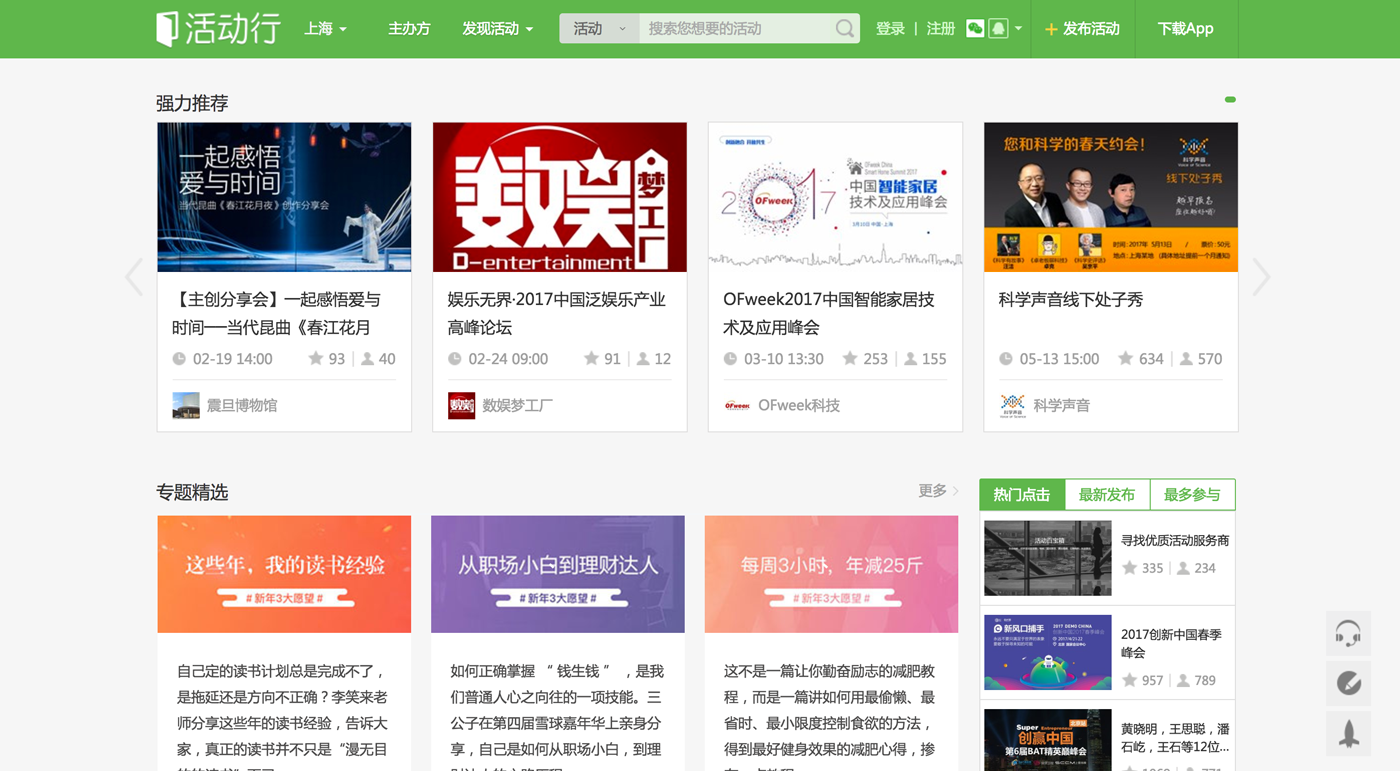Click 数娱梦工厂 organizer logo icon
The height and width of the screenshot is (771, 1400).
tap(461, 405)
